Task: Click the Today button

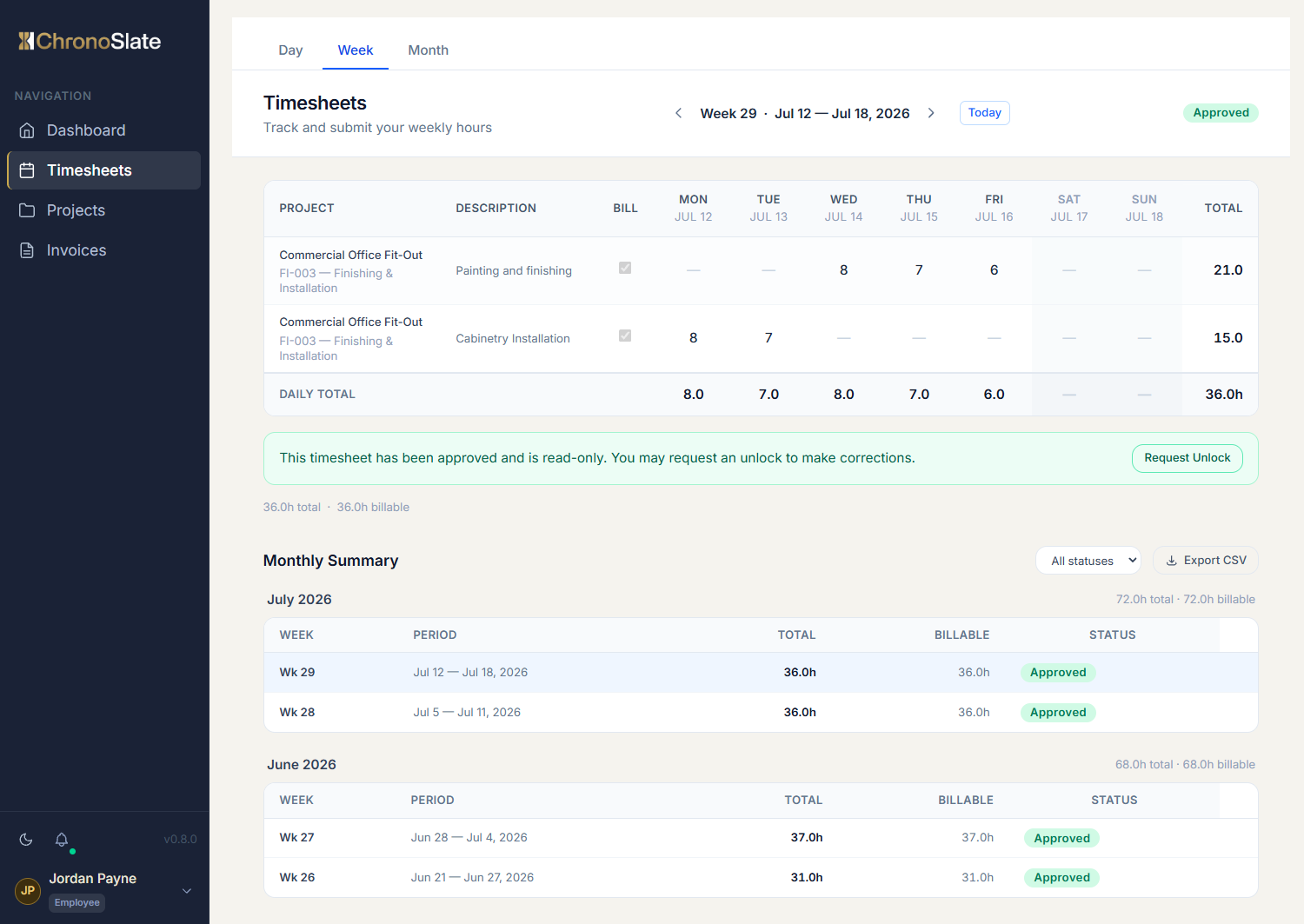Action: (984, 113)
